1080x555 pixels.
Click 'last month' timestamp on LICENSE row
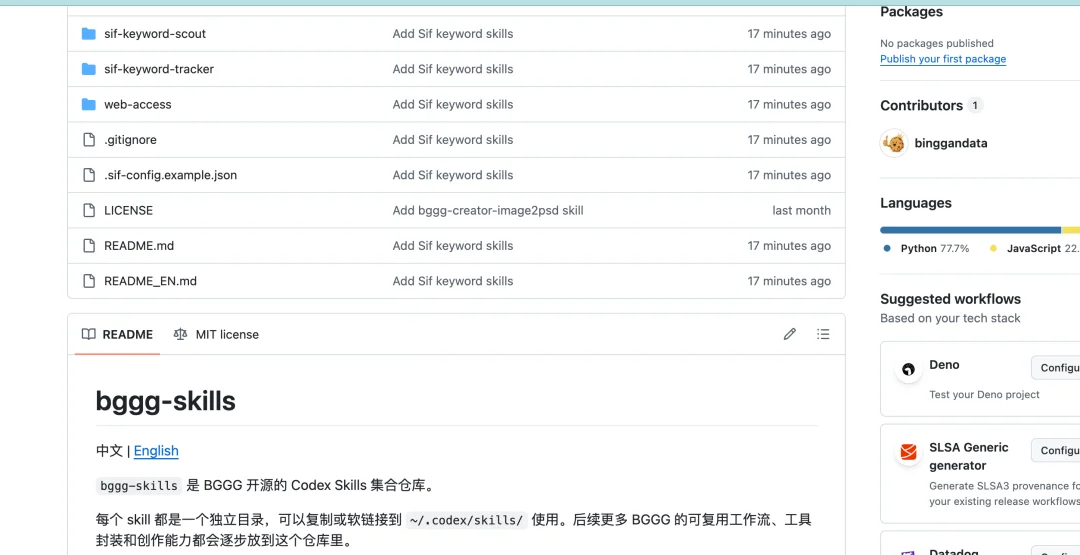point(802,211)
